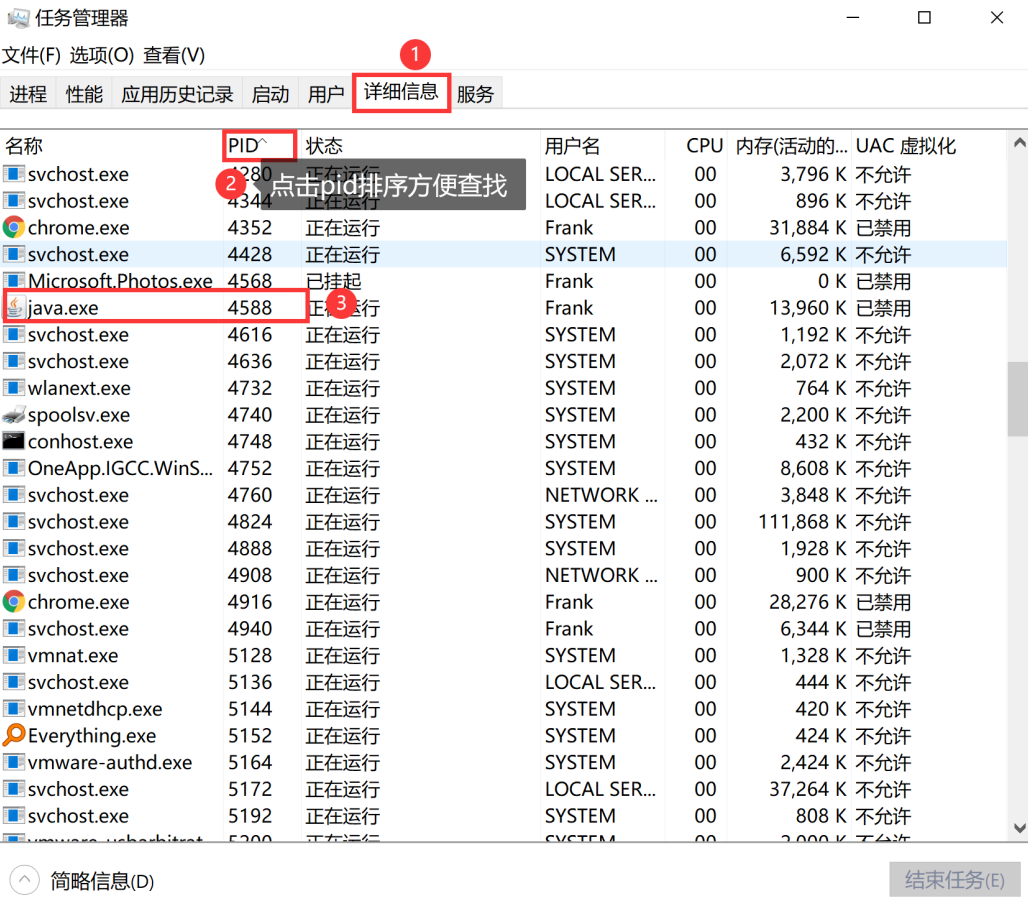This screenshot has width=1028, height=912.
Task: Switch to the 用户 tab
Action: [x=326, y=94]
